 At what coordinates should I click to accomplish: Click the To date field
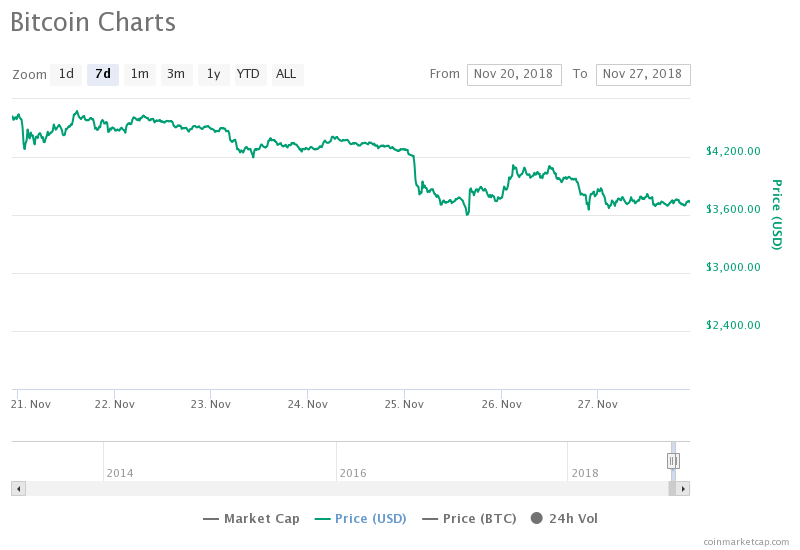pos(643,74)
